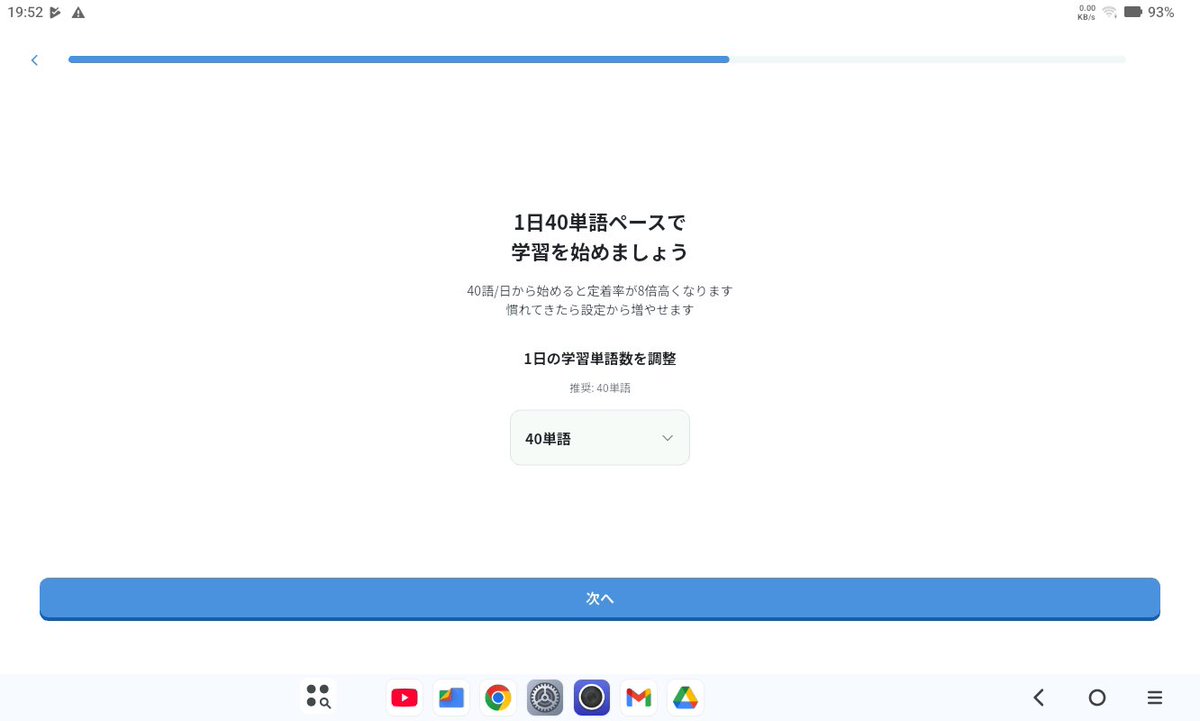This screenshot has width=1200, height=721.
Task: Open Google Drive
Action: pyautogui.click(x=685, y=697)
